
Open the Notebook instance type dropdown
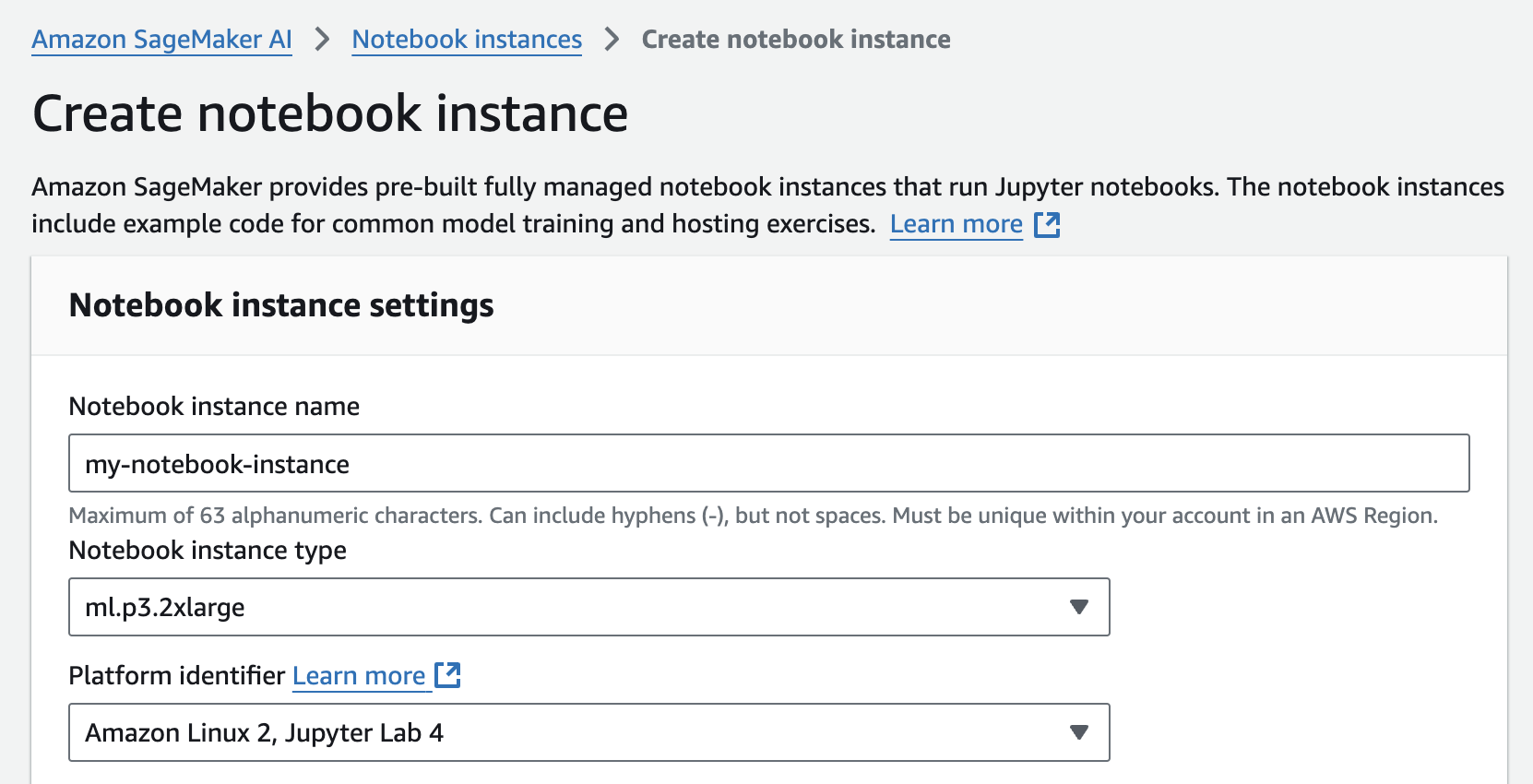[x=588, y=607]
